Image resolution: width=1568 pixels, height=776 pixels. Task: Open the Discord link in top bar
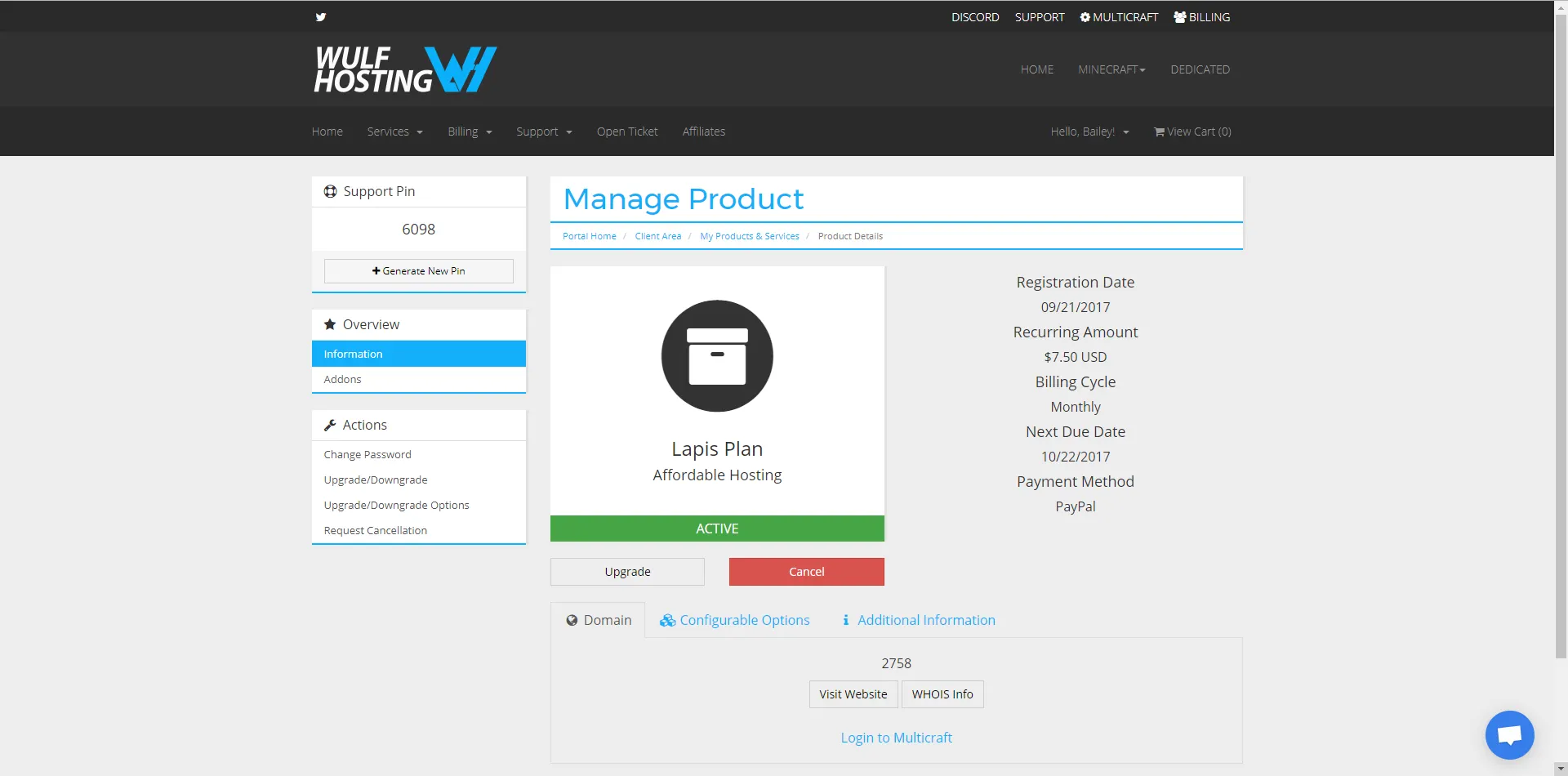tap(975, 17)
